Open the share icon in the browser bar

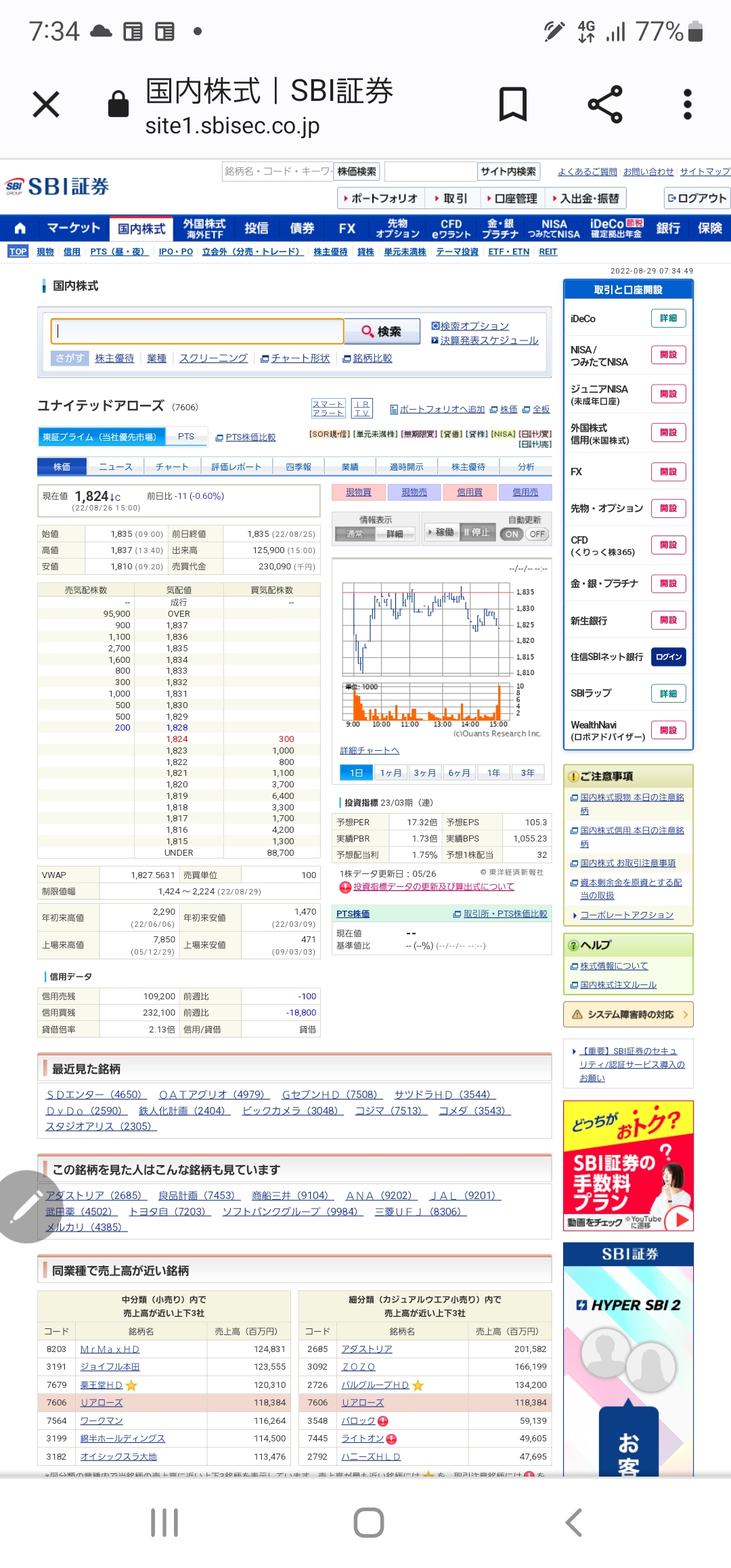click(605, 104)
